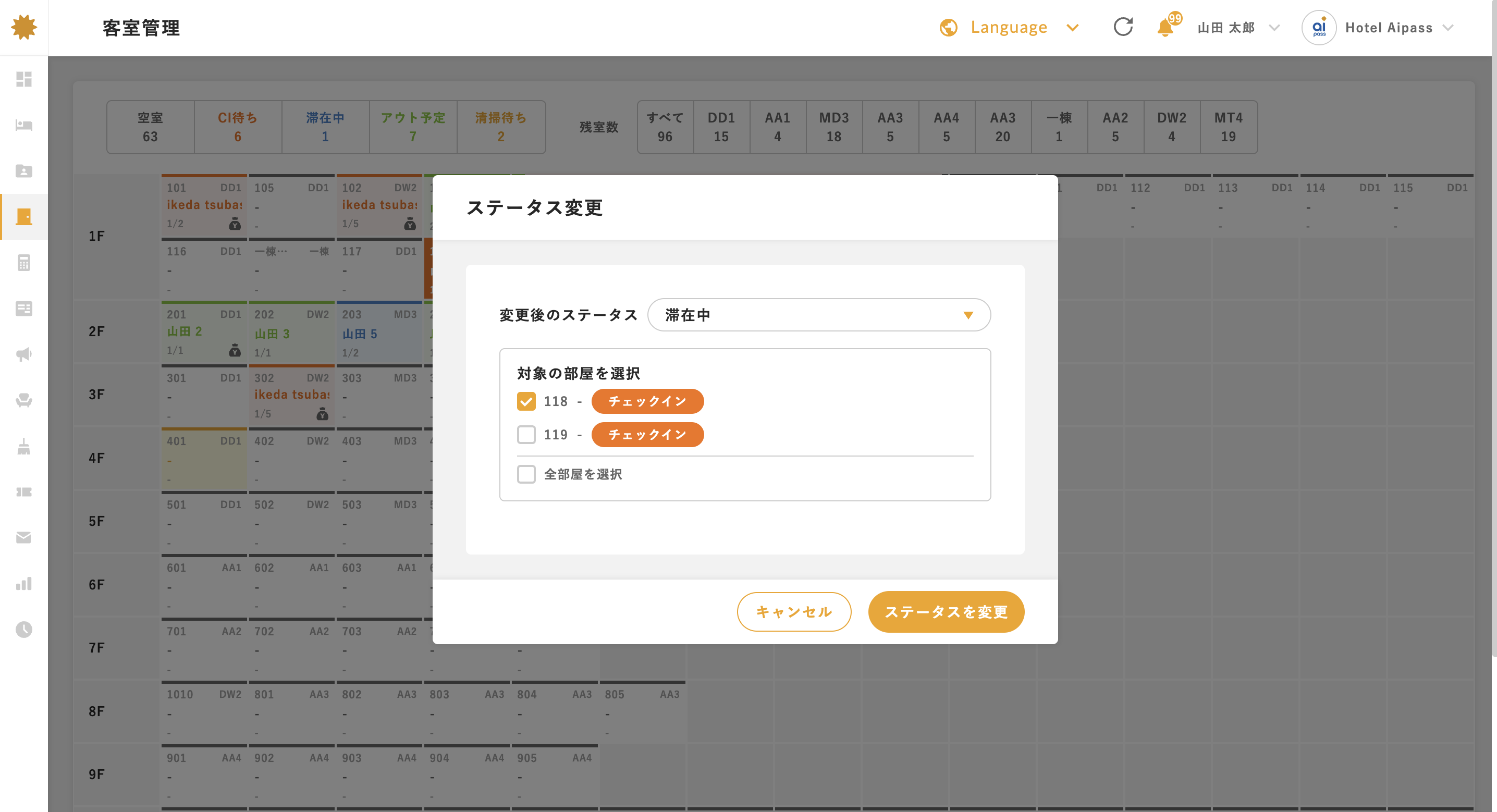Select the room door icon in sidebar
Viewport: 1497px width, 812px height.
(x=24, y=217)
